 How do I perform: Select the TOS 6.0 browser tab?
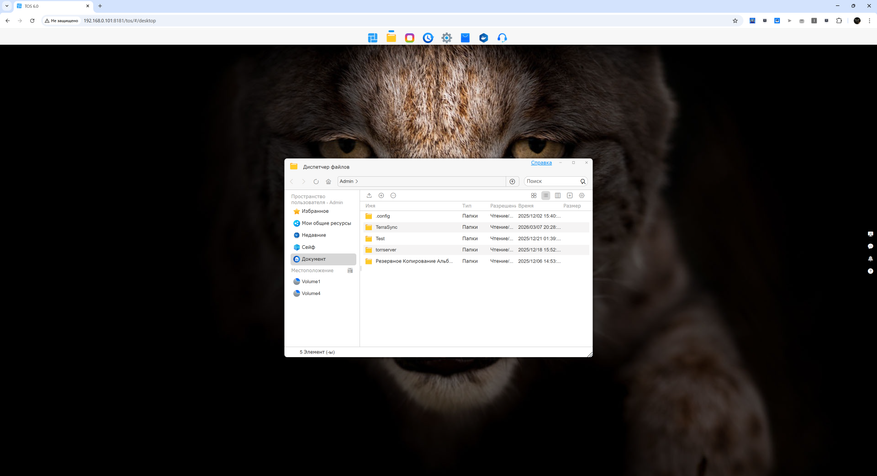point(53,6)
